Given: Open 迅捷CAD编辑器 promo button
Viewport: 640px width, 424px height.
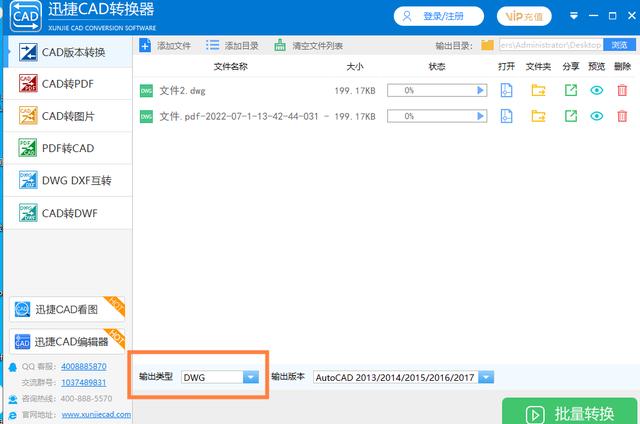Looking at the screenshot, I should [67, 342].
